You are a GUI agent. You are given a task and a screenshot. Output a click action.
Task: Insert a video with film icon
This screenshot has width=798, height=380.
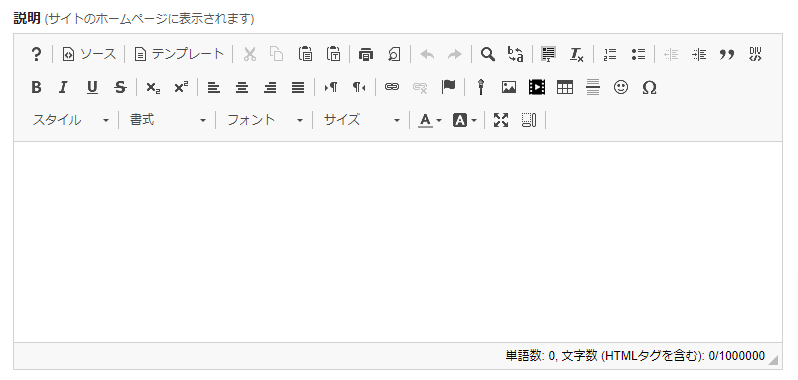pyautogui.click(x=536, y=87)
